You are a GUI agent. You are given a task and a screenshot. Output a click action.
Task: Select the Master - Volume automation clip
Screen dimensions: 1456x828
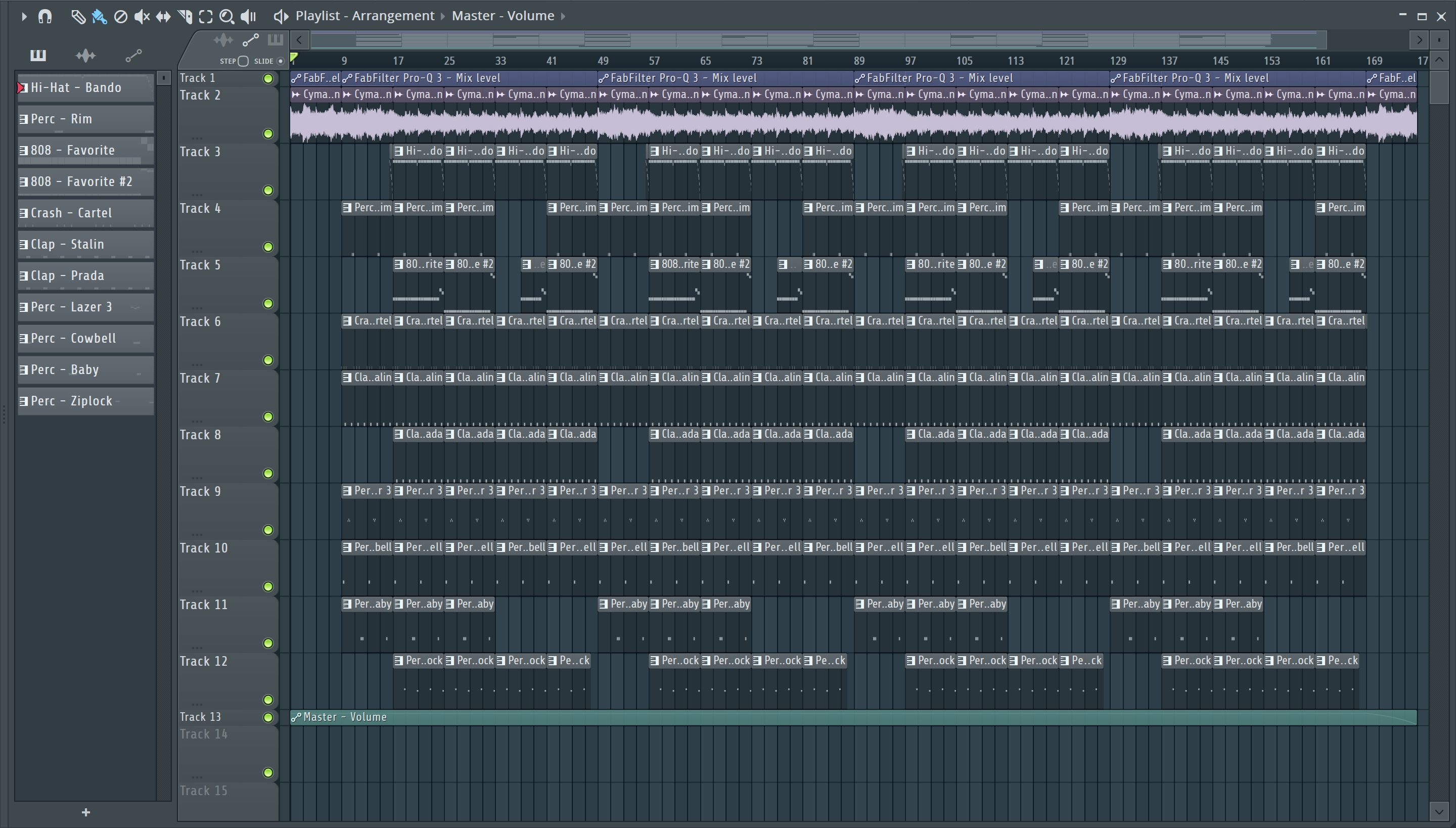tap(853, 718)
